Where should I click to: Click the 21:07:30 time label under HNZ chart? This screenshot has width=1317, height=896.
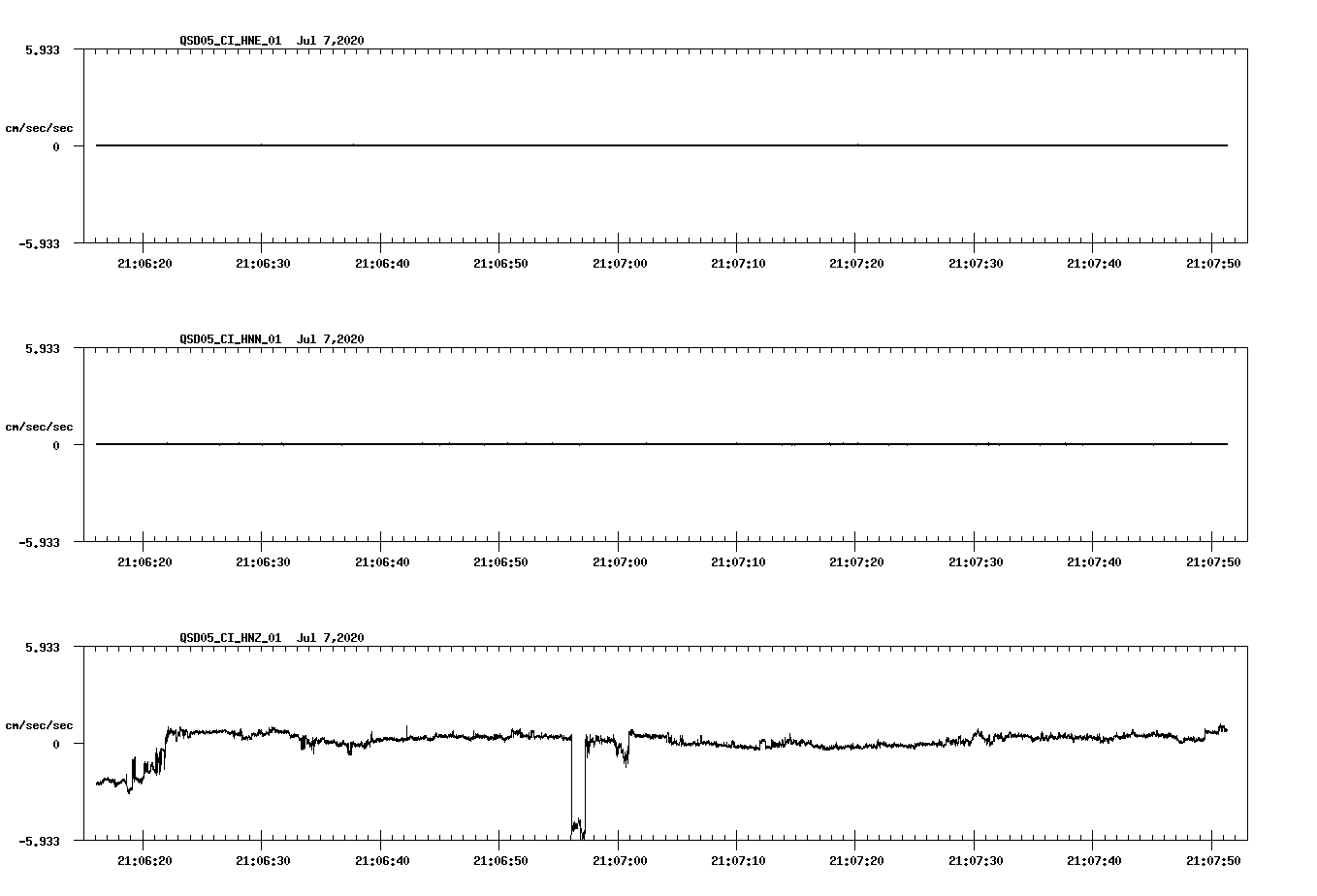(976, 860)
